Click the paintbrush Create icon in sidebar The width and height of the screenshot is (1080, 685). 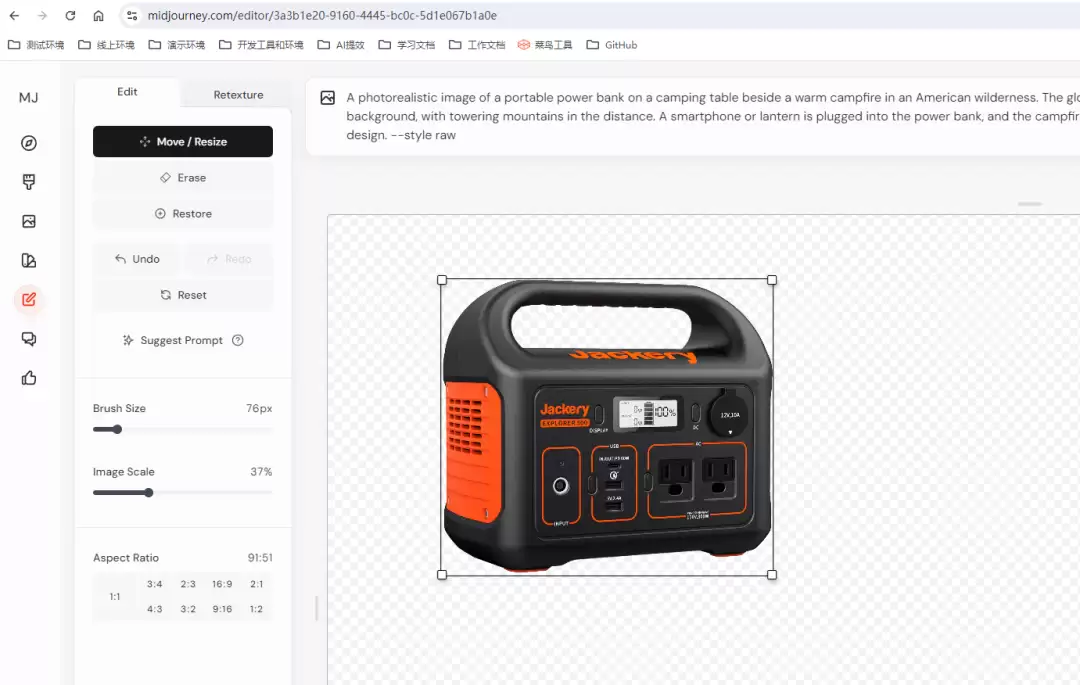(29, 182)
